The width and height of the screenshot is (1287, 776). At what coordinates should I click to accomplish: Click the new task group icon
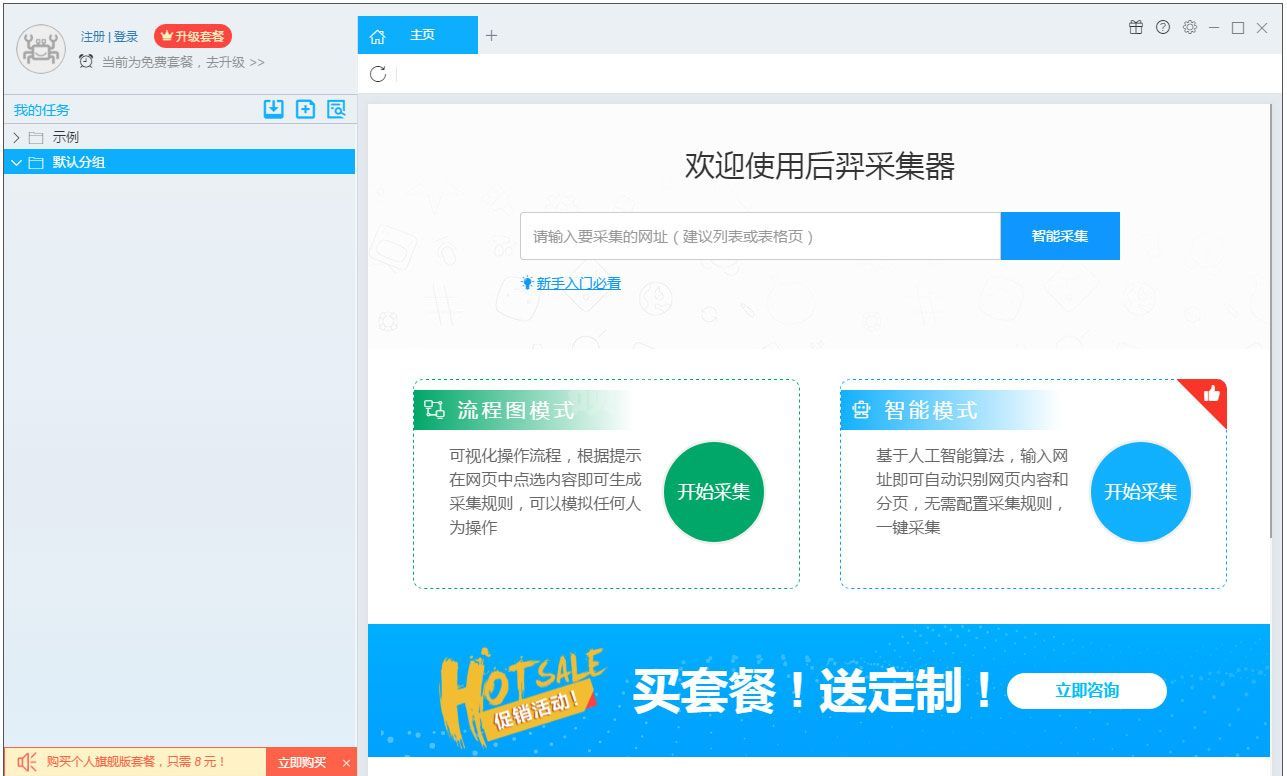tap(305, 109)
